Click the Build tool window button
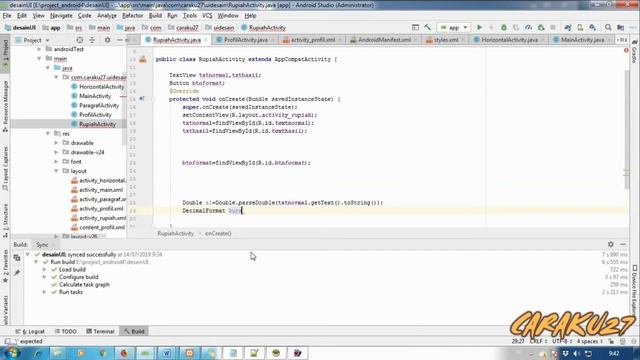This screenshot has width=640, height=360. (134, 331)
